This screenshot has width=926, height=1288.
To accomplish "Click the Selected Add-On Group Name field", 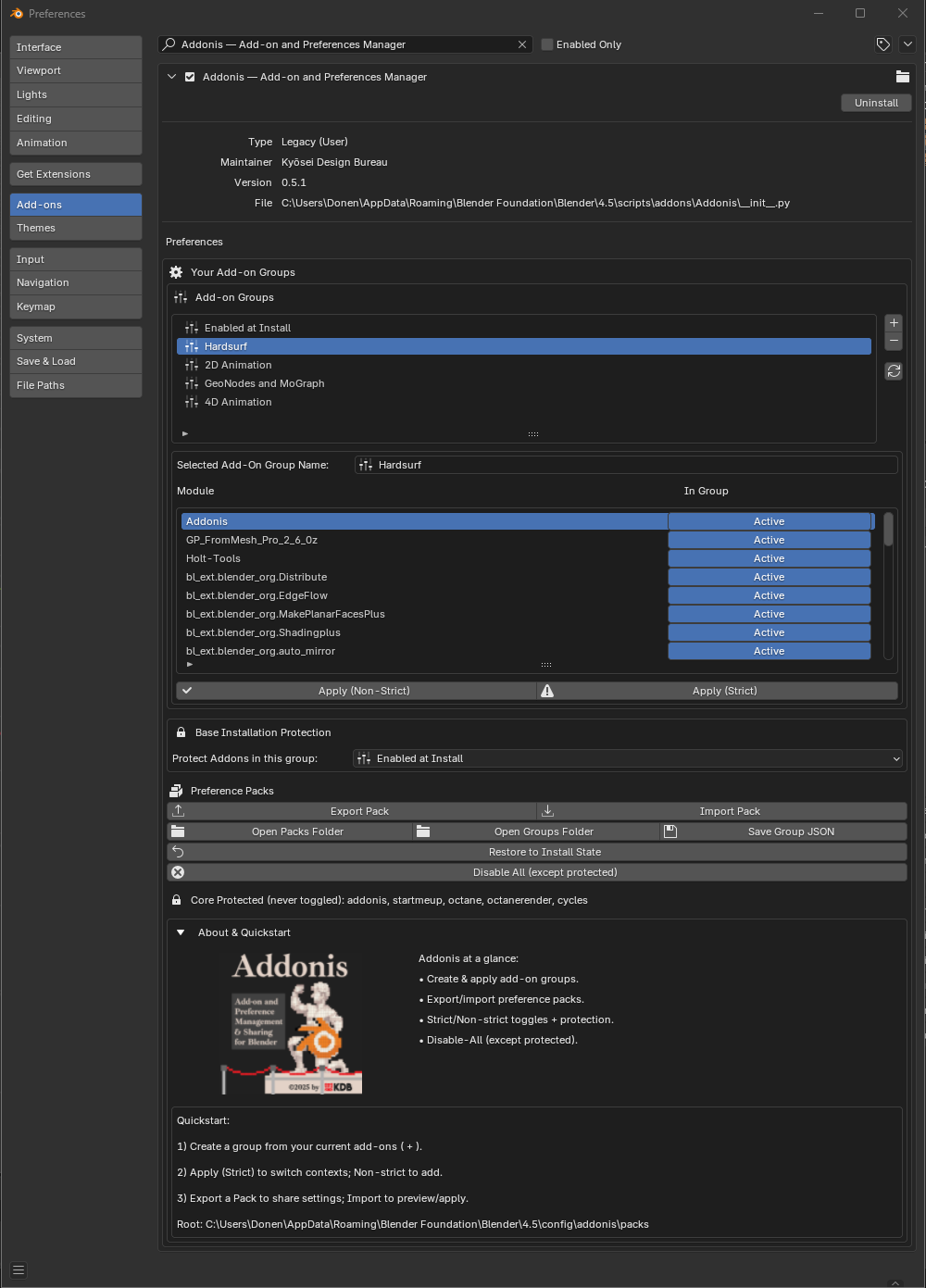I will 626,465.
